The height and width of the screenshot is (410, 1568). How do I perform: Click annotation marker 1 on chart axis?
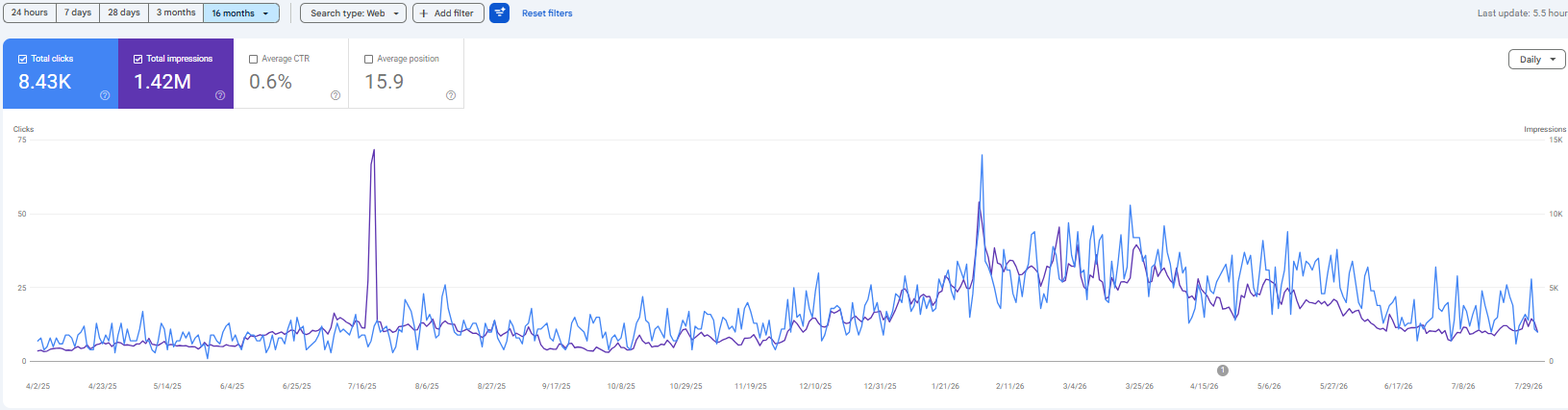click(x=1223, y=371)
